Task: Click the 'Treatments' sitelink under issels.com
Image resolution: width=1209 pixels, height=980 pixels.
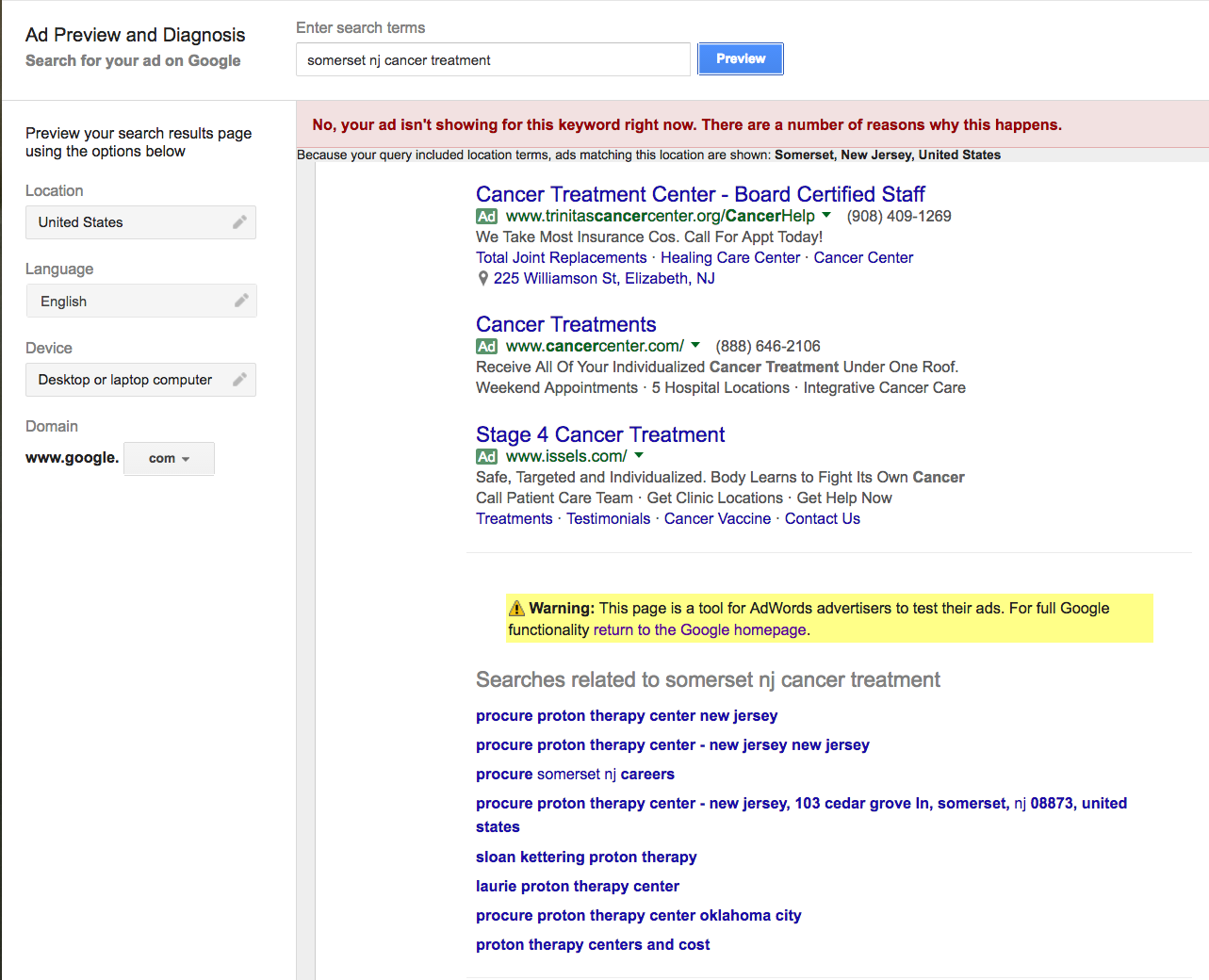Action: click(x=515, y=518)
